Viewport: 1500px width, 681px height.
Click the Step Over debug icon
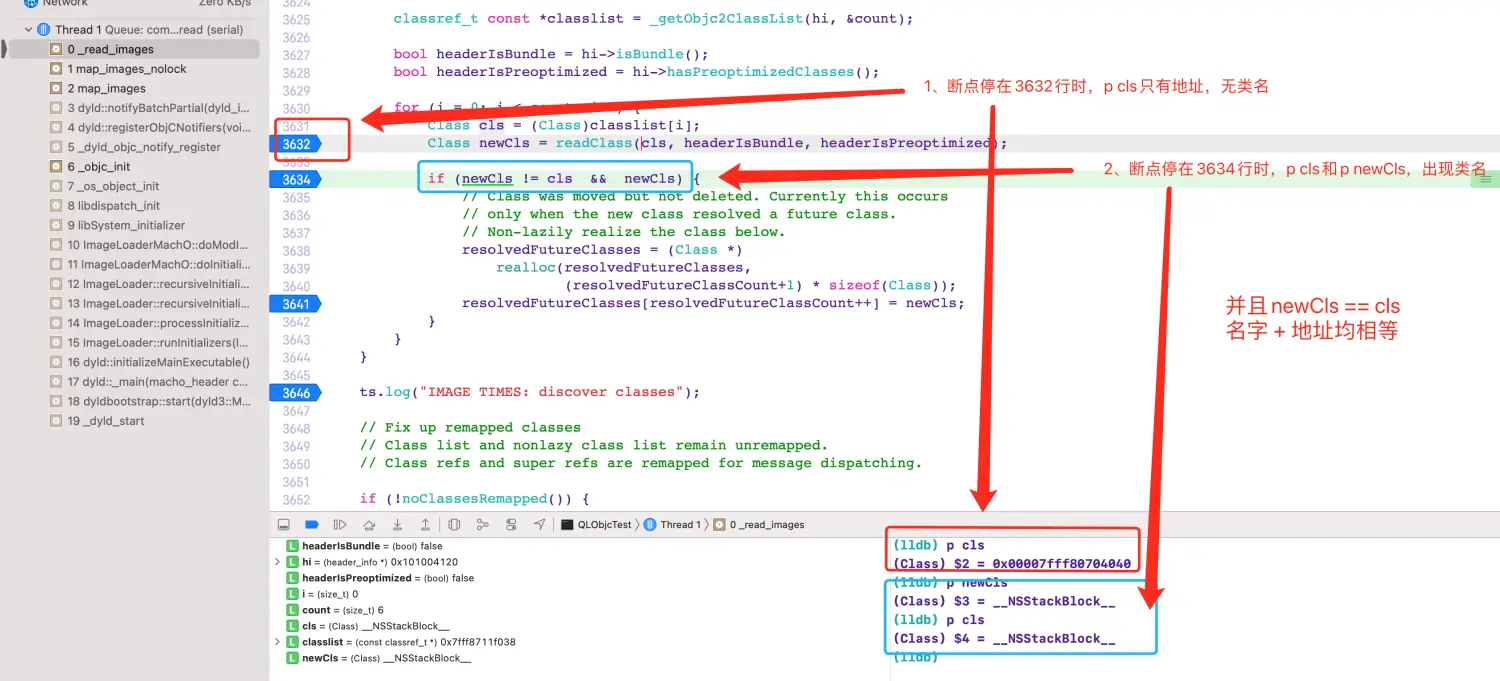click(x=369, y=524)
